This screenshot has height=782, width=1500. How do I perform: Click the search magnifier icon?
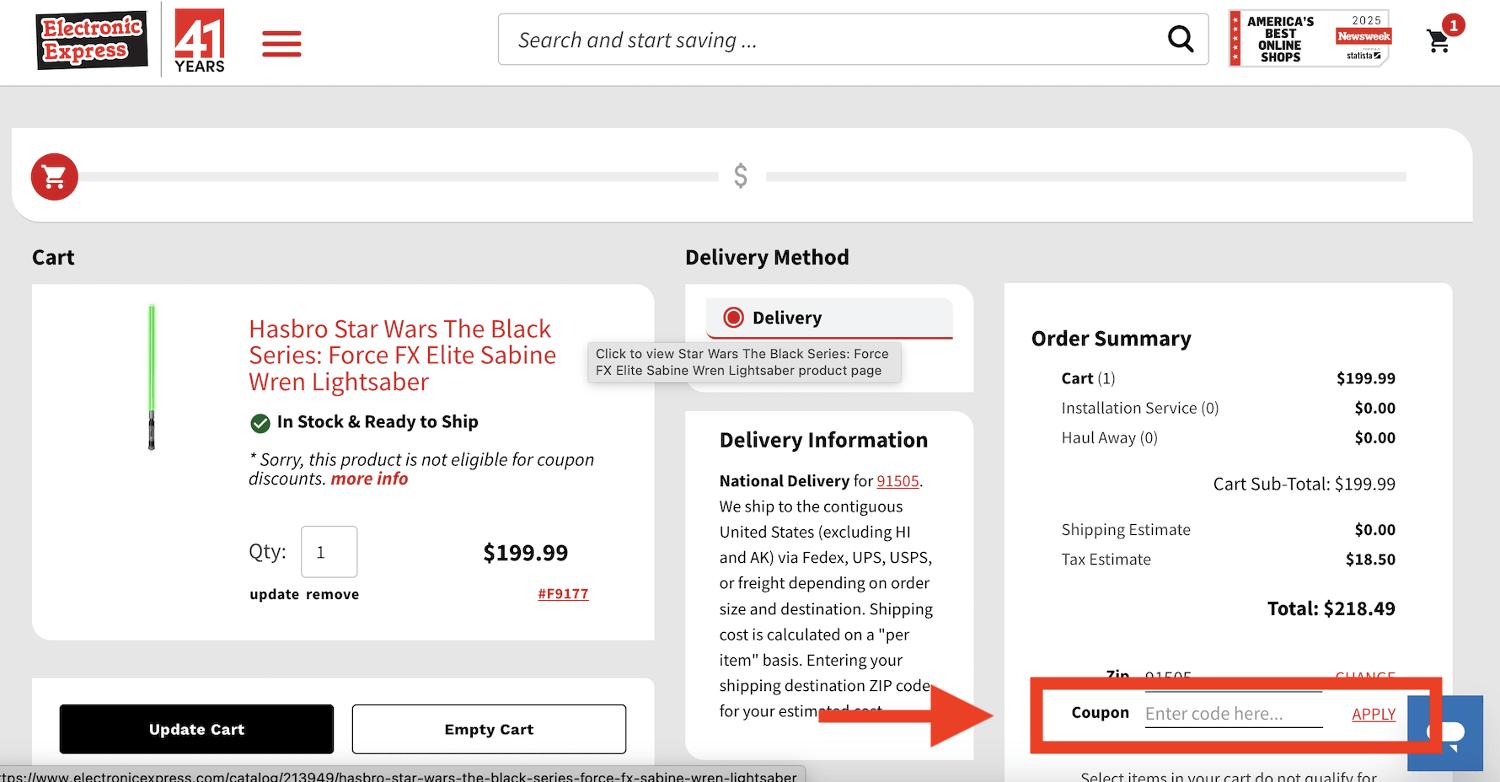click(x=1181, y=39)
